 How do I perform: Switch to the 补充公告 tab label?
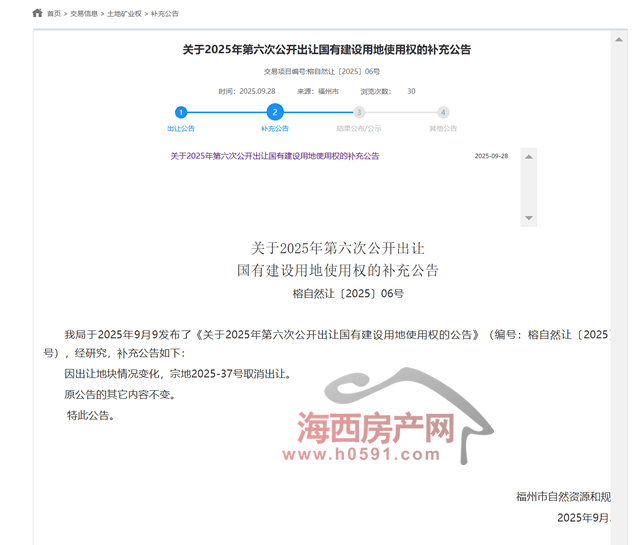click(x=275, y=129)
